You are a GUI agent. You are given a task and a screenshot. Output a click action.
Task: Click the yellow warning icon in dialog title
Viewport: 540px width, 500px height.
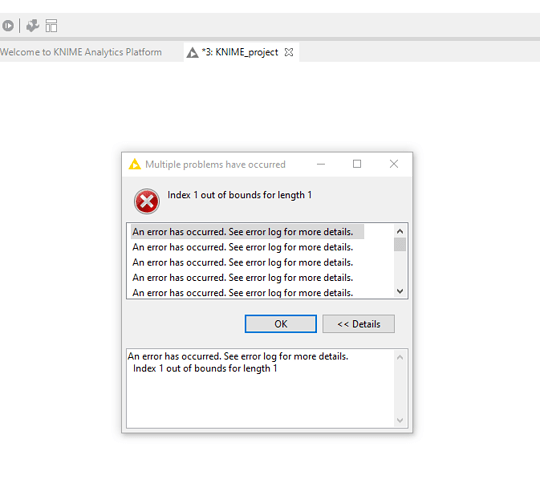pos(135,164)
